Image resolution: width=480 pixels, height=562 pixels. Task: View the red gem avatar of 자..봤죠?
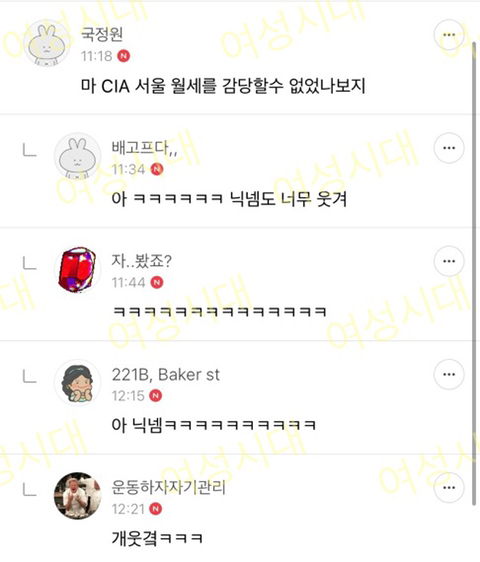[x=77, y=270]
